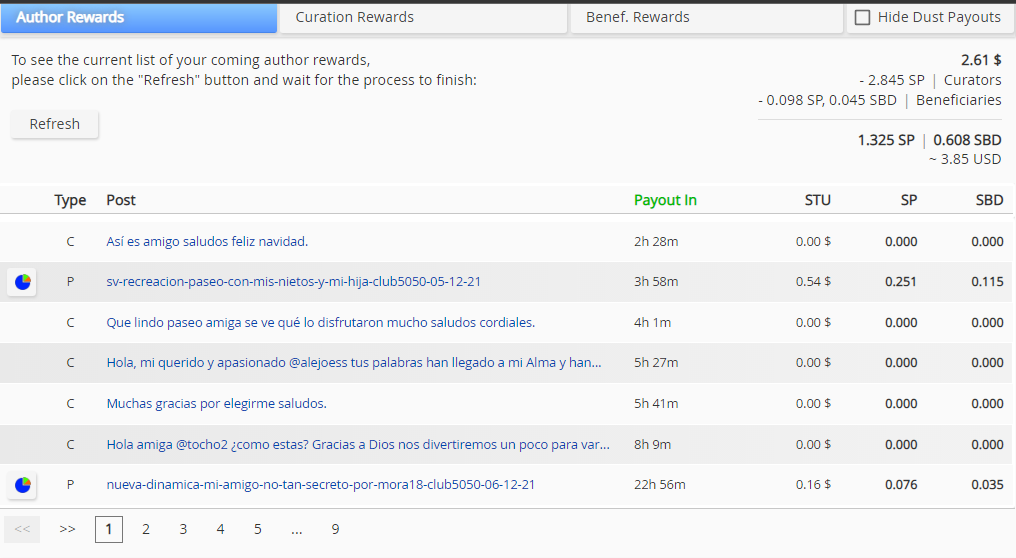This screenshot has height=558, width=1016.
Task: Click the 'Post' column header
Action: 121,200
